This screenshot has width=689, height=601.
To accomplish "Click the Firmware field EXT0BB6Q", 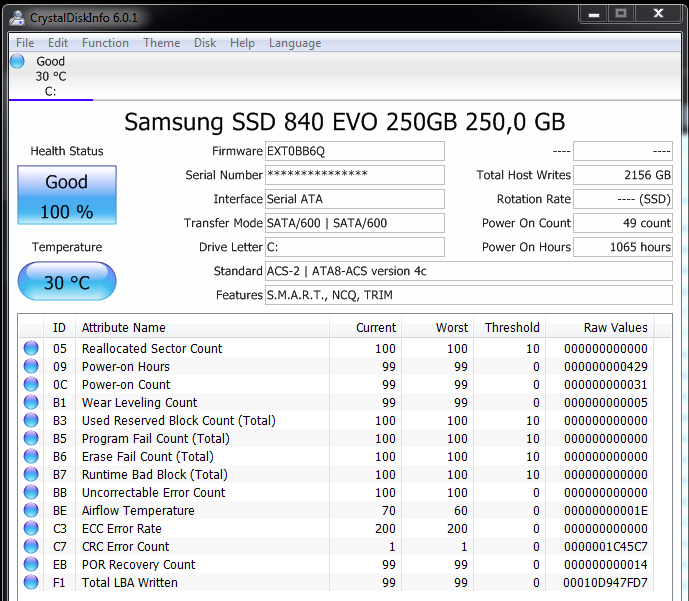I will pyautogui.click(x=355, y=151).
